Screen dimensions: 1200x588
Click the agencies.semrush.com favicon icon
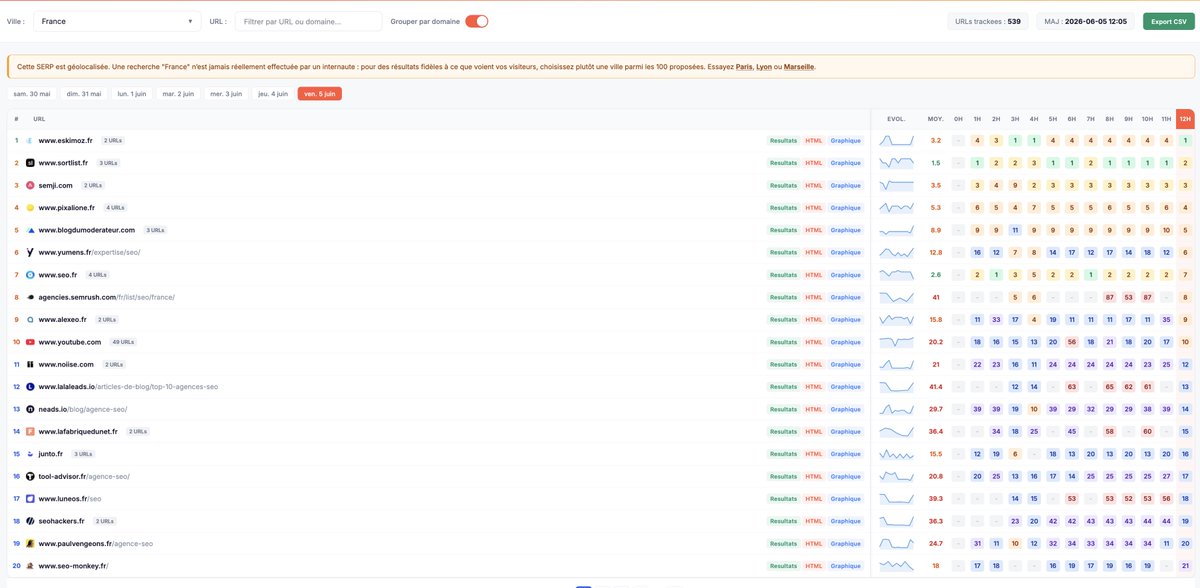(30, 297)
